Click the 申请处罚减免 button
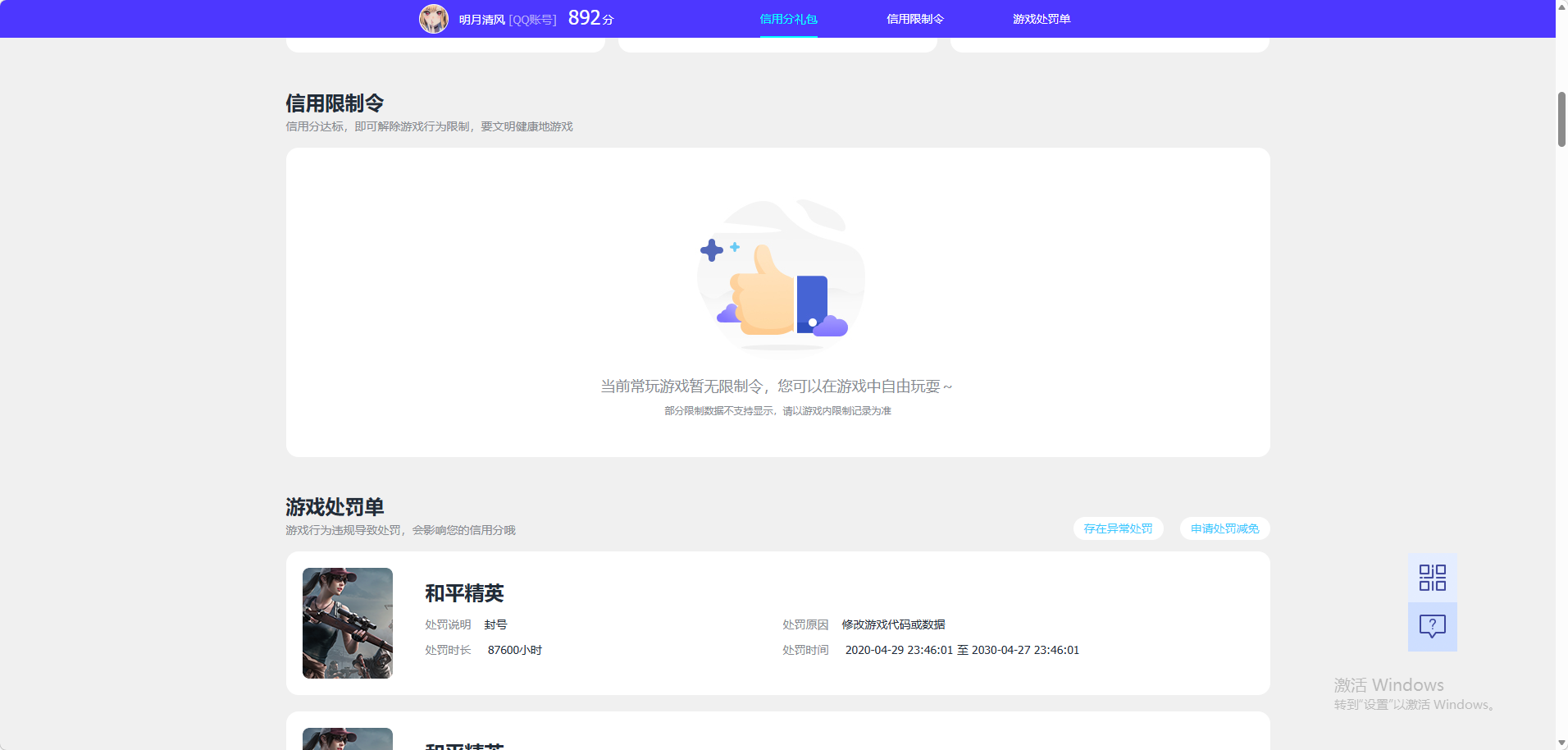The height and width of the screenshot is (750, 1568). coord(1224,528)
